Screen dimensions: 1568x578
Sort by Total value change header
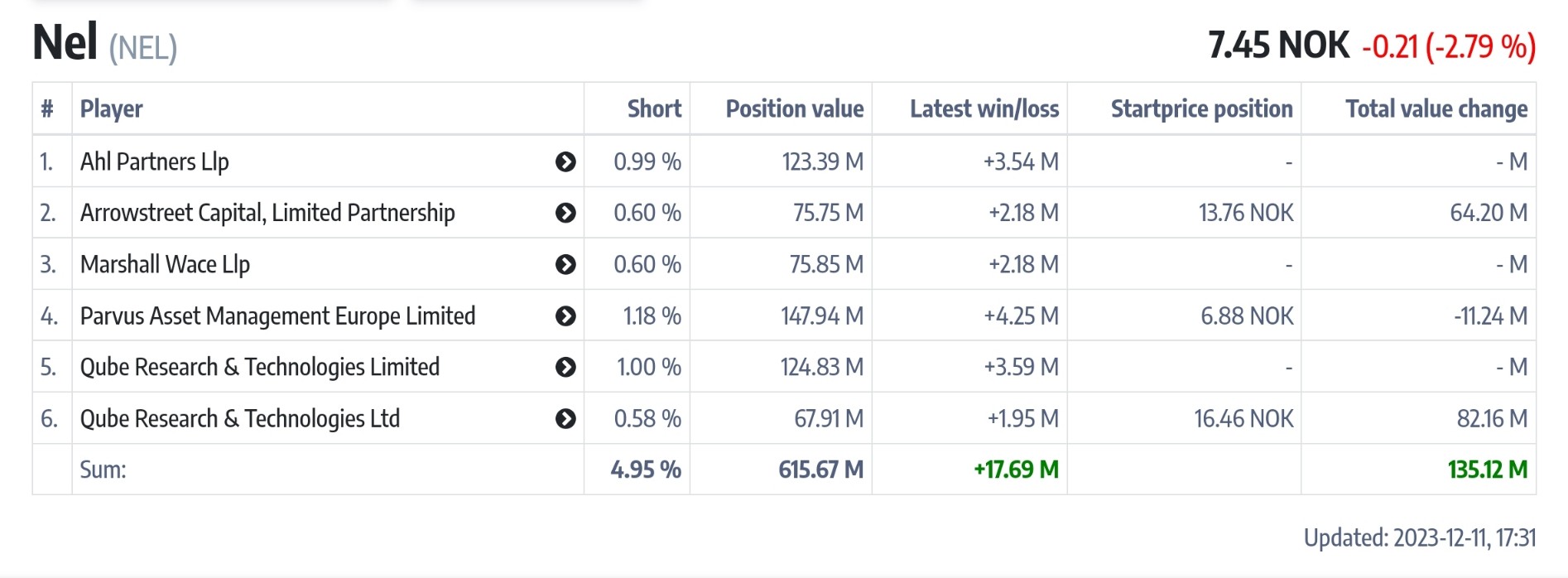[1436, 108]
